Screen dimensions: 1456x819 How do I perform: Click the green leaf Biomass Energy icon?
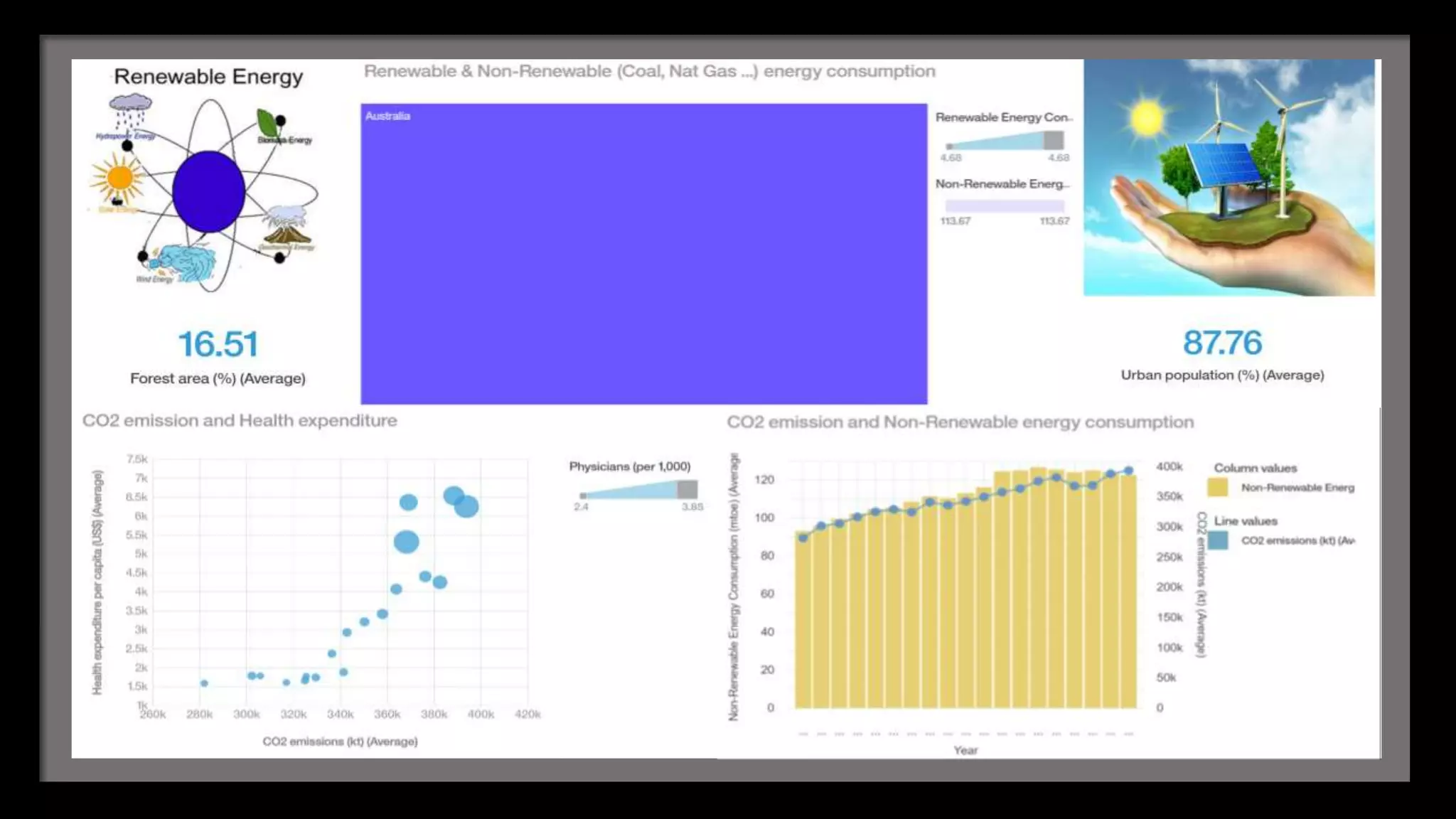point(267,123)
